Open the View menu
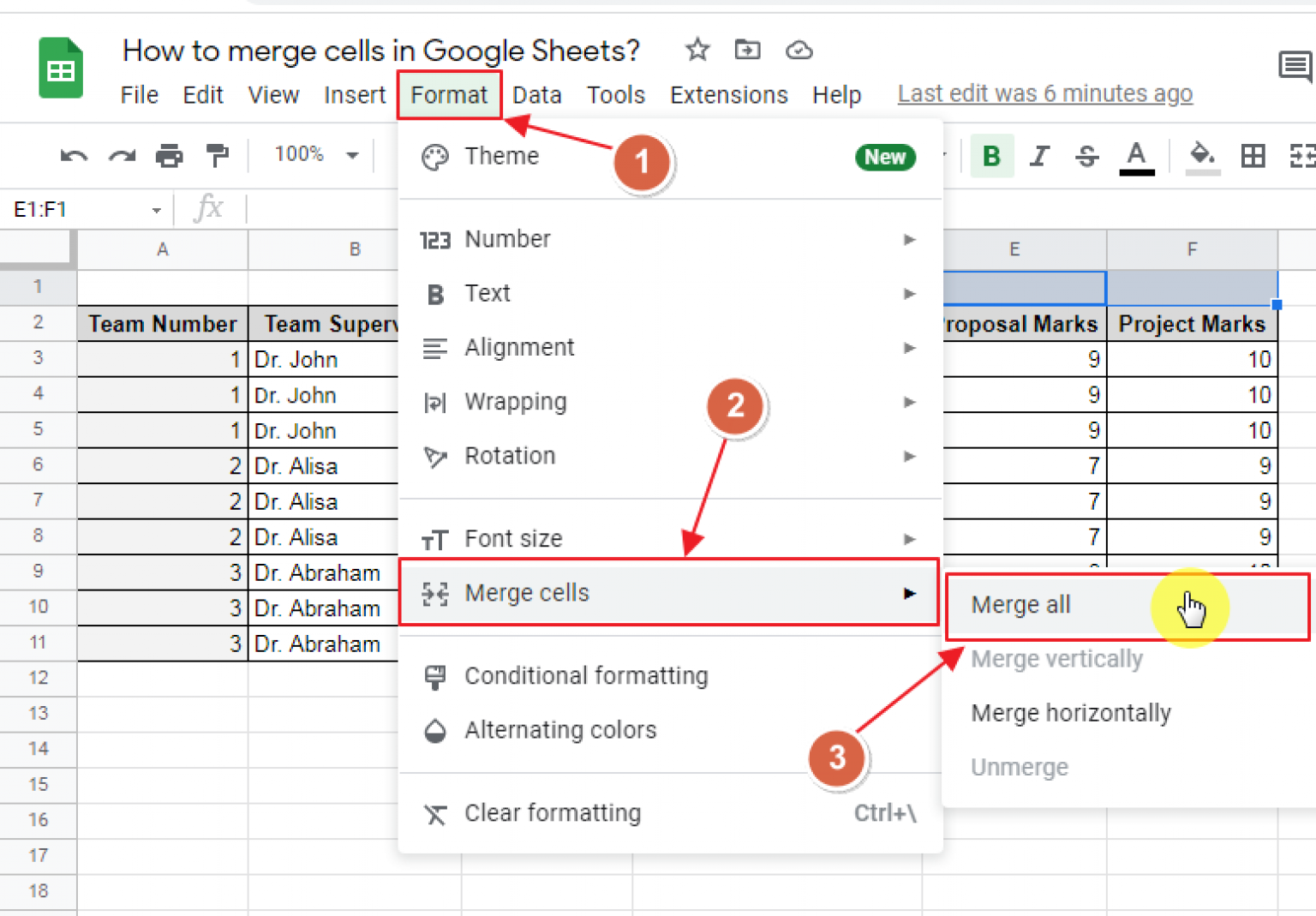This screenshot has height=916, width=1316. tap(273, 95)
